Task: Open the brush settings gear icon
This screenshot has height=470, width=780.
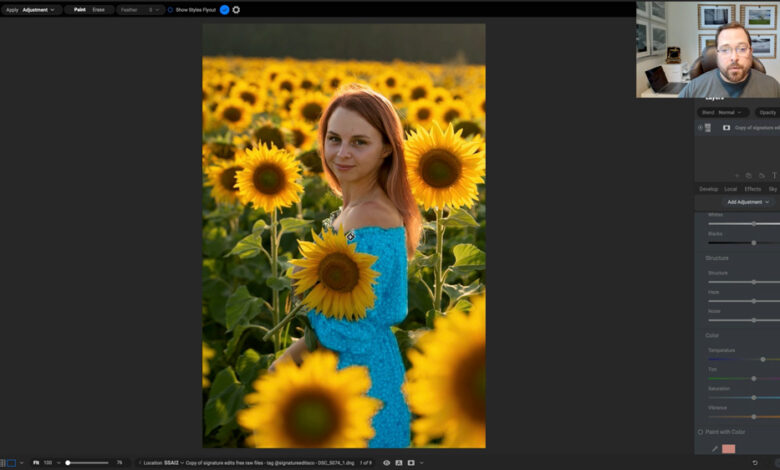Action: (236, 10)
